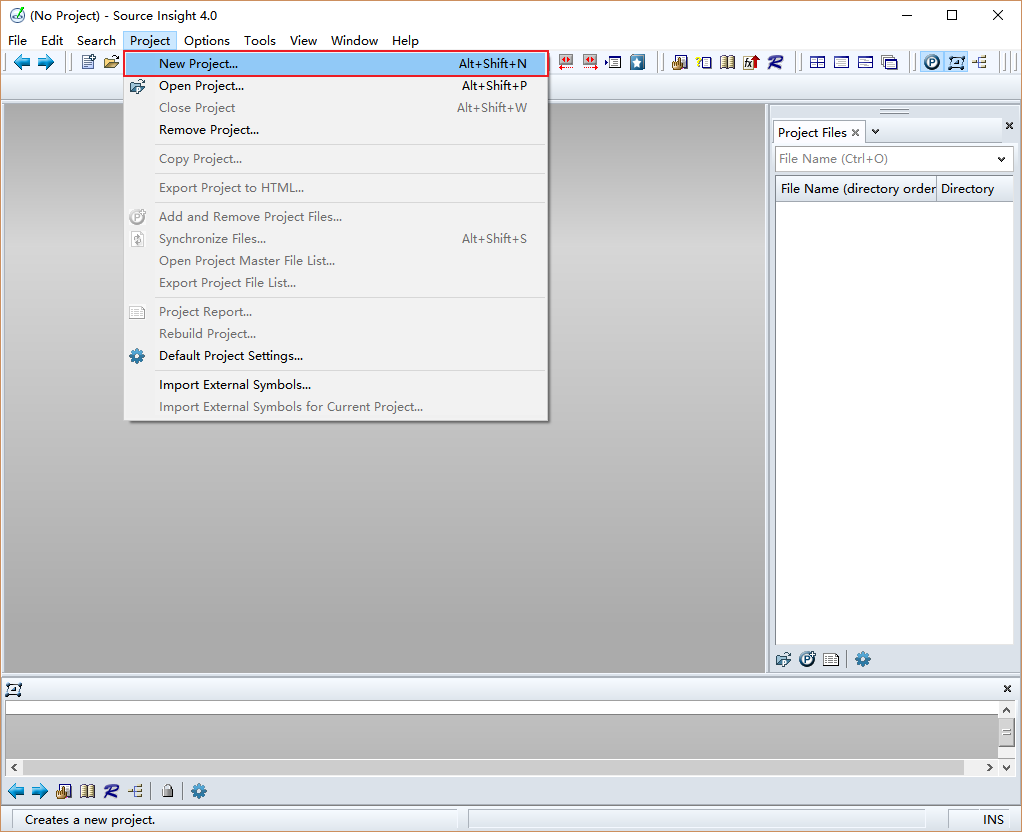Open the File Name combo box dropdown arrow
1022x832 pixels.
pyautogui.click(x=1002, y=159)
